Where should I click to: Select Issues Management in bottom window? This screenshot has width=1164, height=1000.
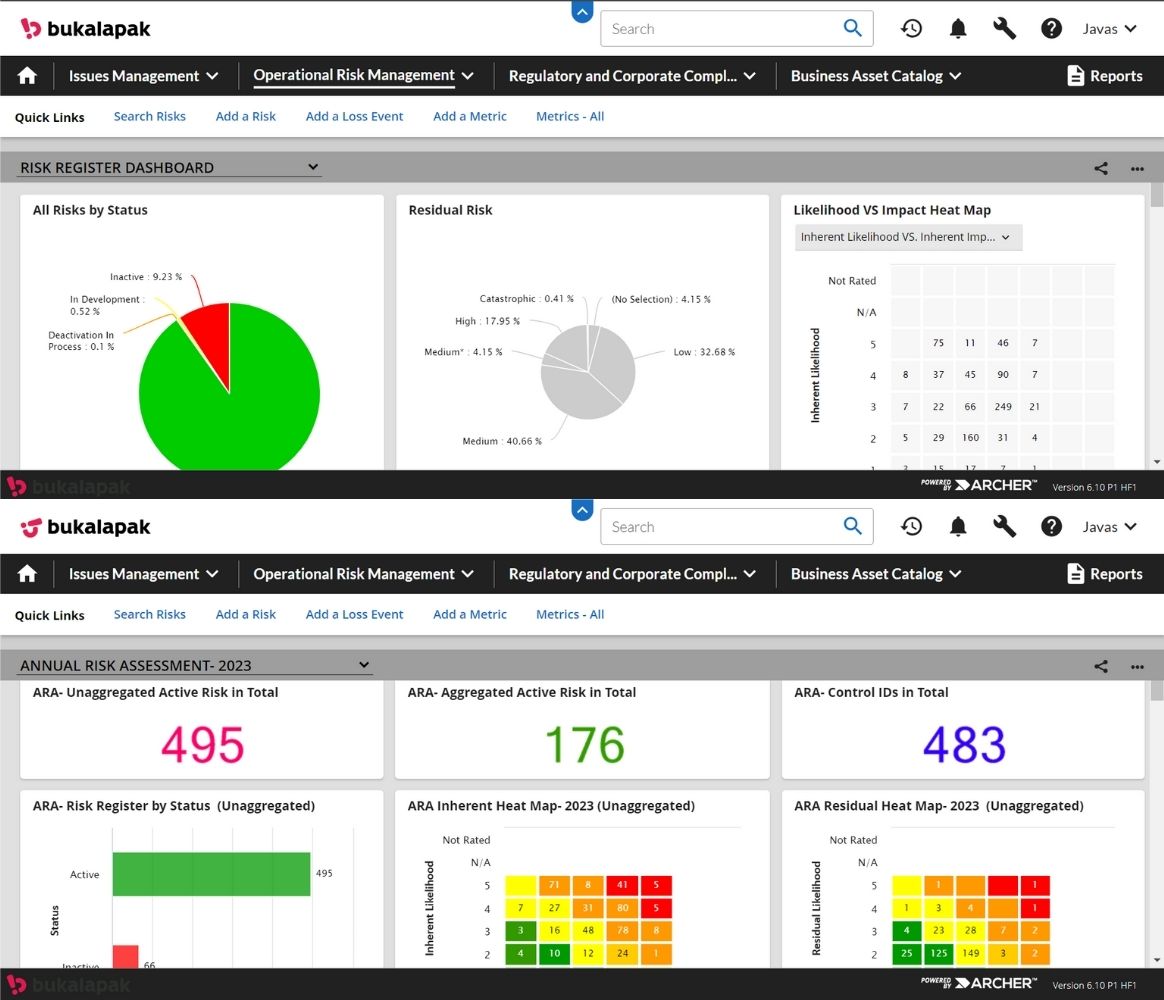[134, 574]
